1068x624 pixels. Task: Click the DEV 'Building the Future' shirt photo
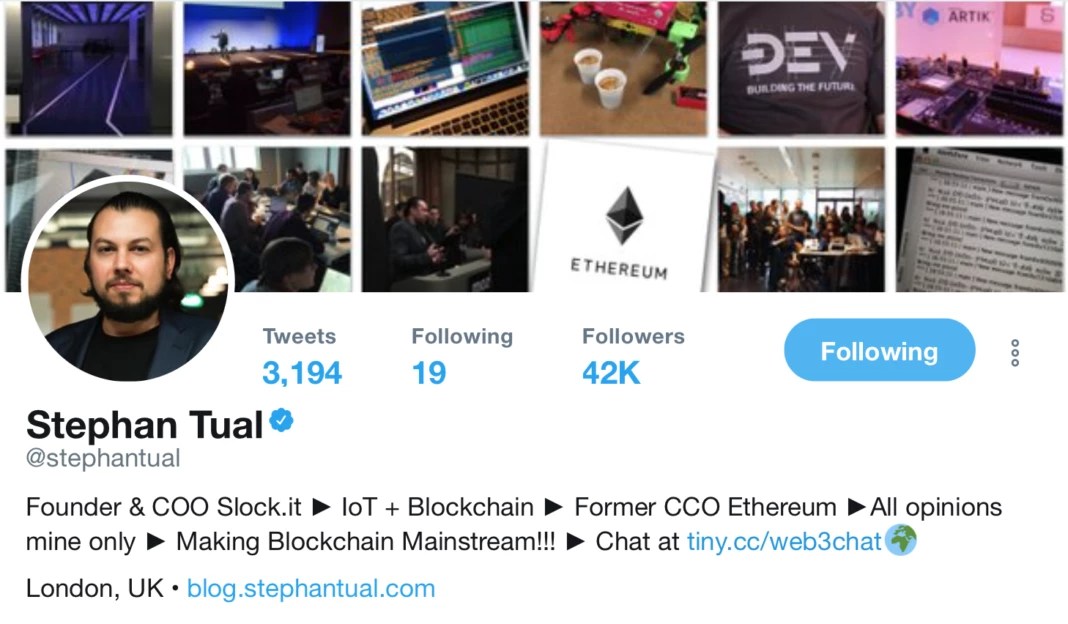tap(805, 67)
